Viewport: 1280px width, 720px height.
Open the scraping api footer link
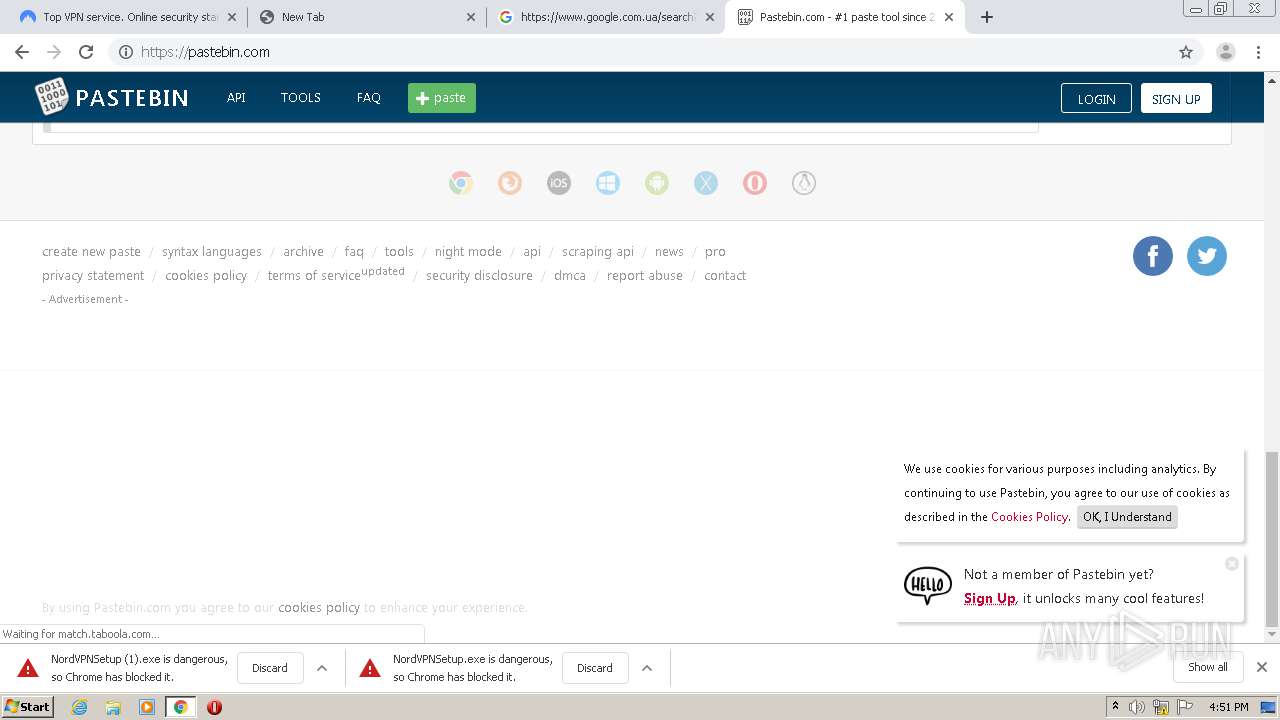(598, 252)
